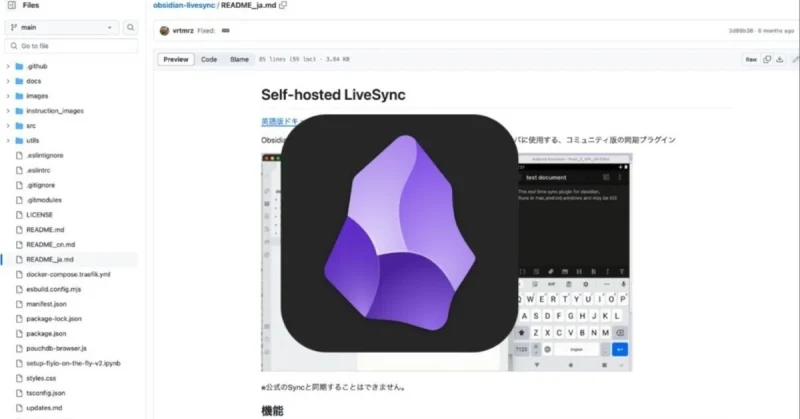Image resolution: width=800 pixels, height=419 pixels.
Task: Open the images folder
Action: coord(37,96)
